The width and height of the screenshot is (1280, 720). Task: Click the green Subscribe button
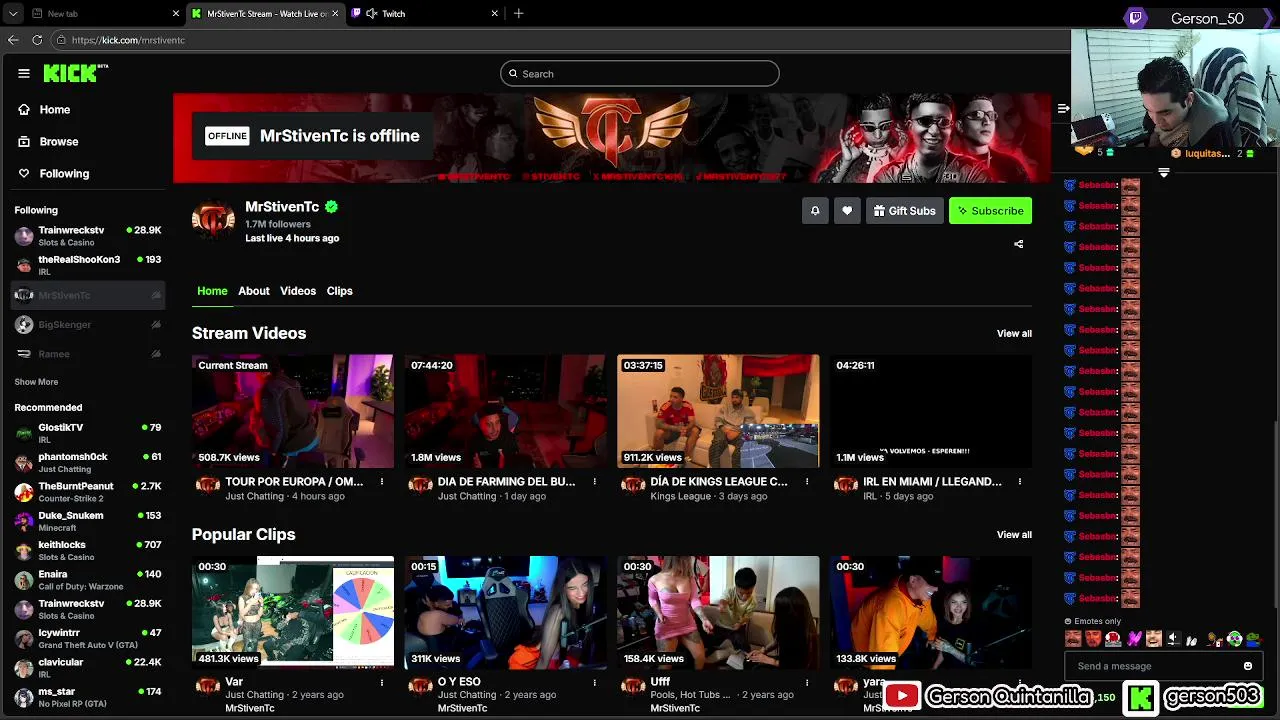pyautogui.click(x=990, y=211)
